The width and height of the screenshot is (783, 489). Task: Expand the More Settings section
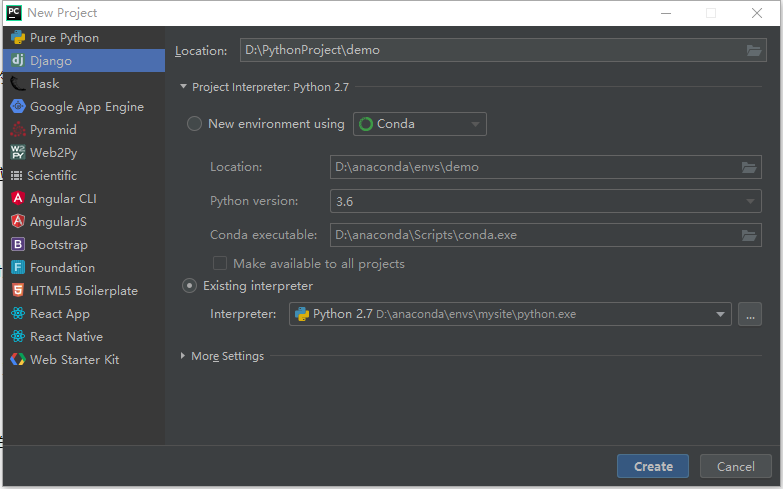(183, 356)
